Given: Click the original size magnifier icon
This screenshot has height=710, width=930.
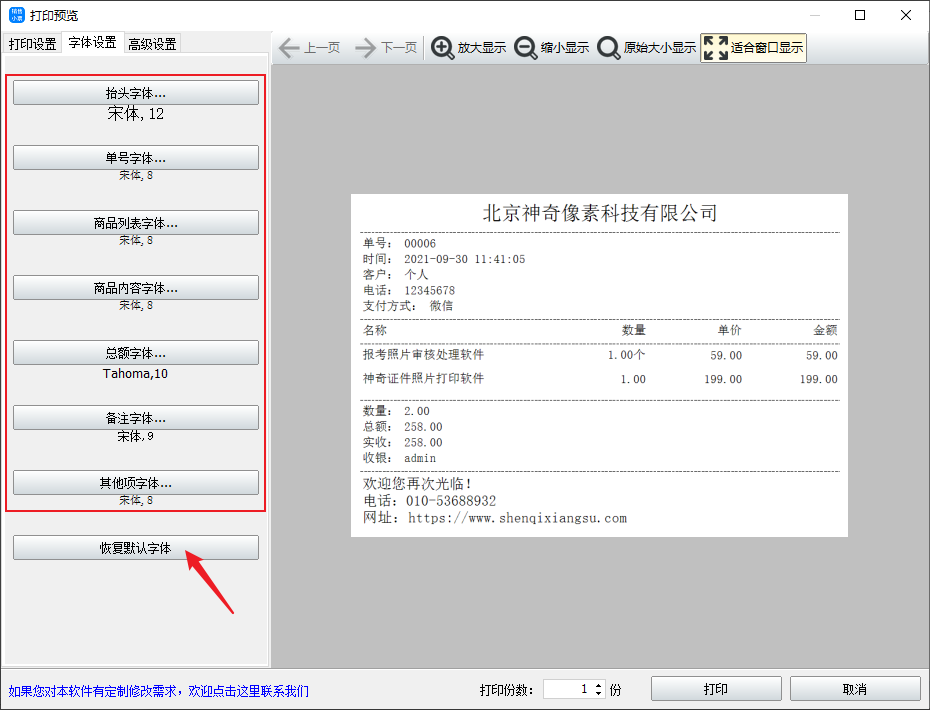Looking at the screenshot, I should [x=609, y=47].
